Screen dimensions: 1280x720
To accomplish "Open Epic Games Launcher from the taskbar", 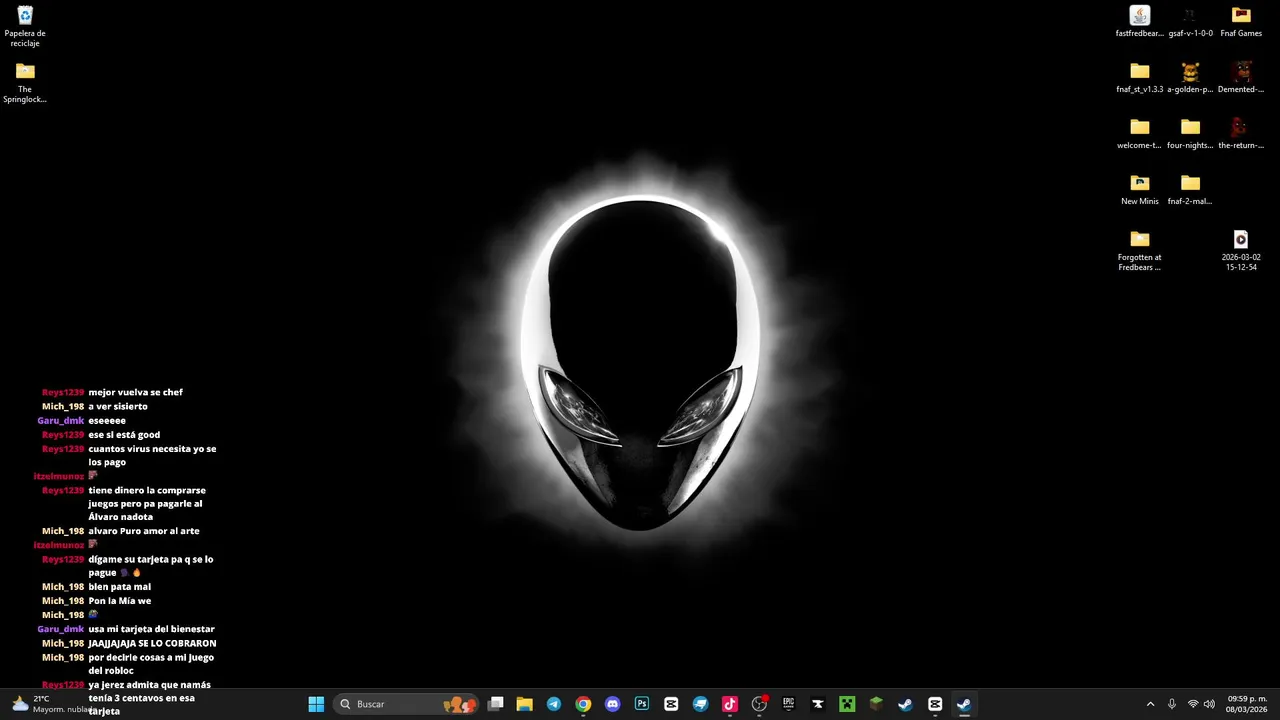I will point(788,704).
